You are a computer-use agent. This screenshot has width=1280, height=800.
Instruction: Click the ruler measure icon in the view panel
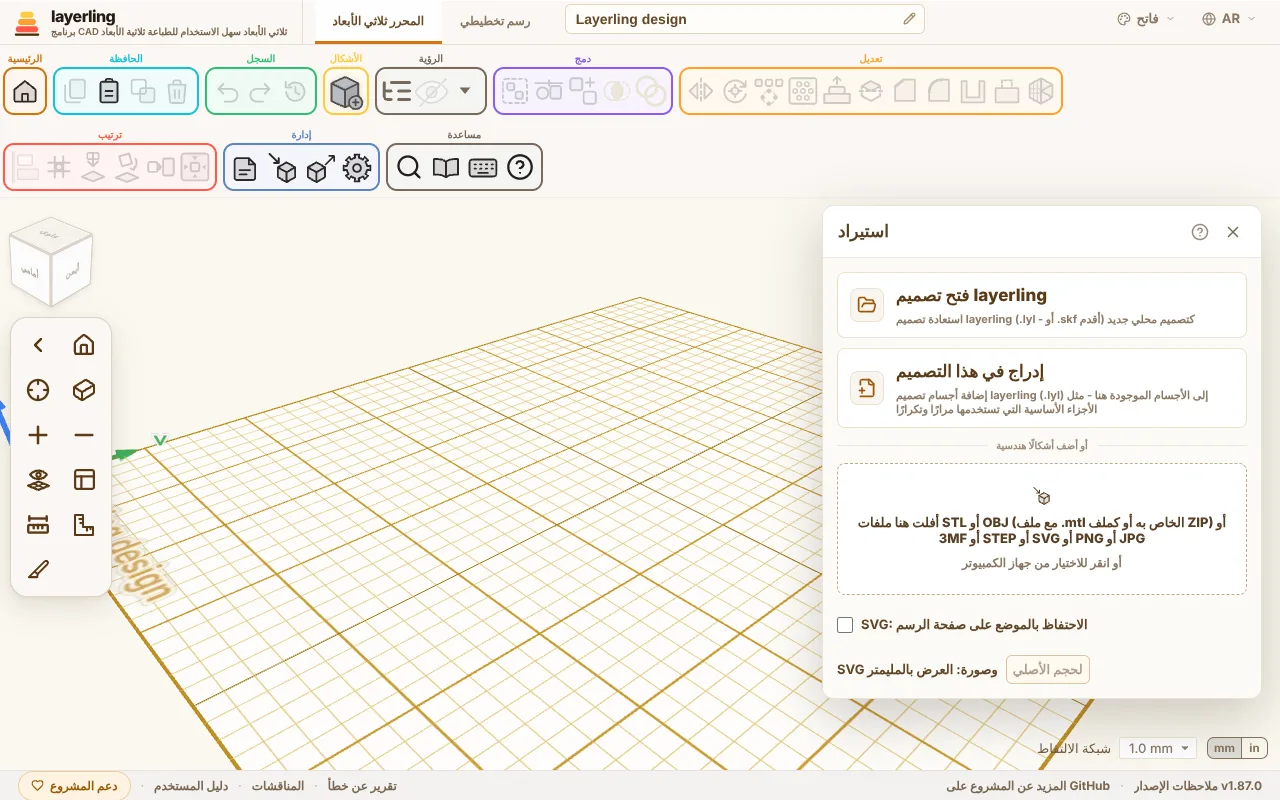coord(38,525)
